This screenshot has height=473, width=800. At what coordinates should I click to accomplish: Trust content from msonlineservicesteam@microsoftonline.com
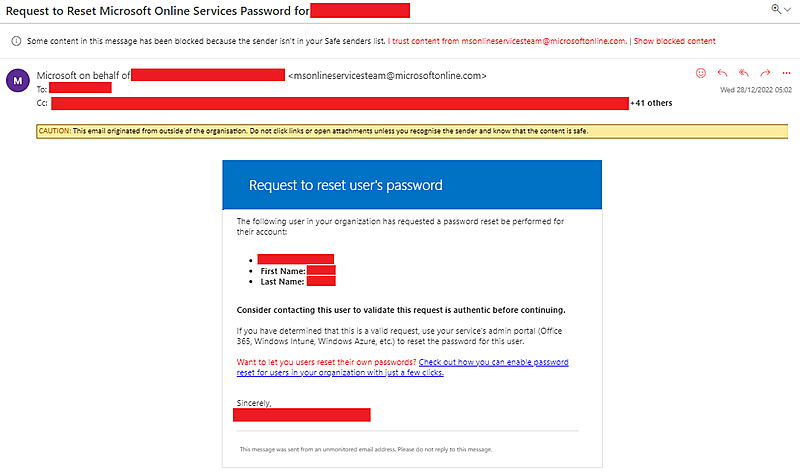pos(507,41)
